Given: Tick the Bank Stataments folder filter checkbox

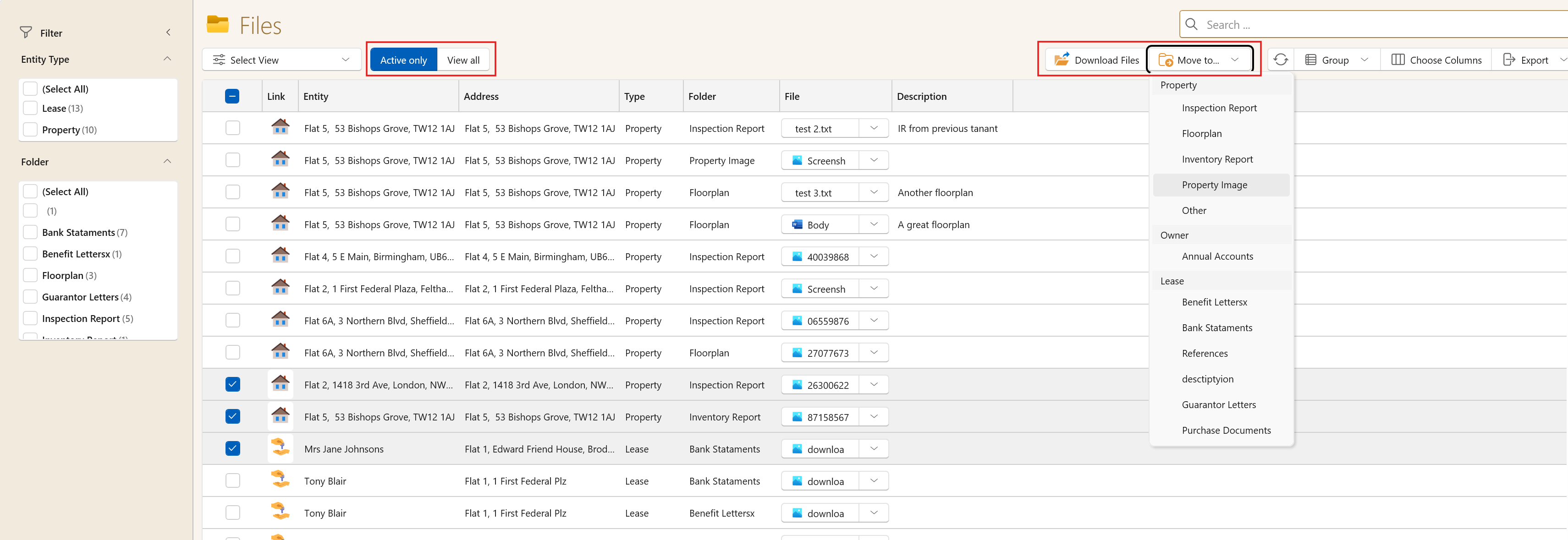Looking at the screenshot, I should (30, 232).
